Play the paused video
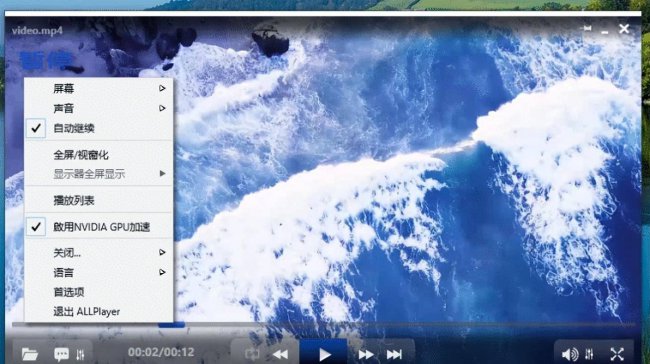The height and width of the screenshot is (364, 650). coord(324,354)
